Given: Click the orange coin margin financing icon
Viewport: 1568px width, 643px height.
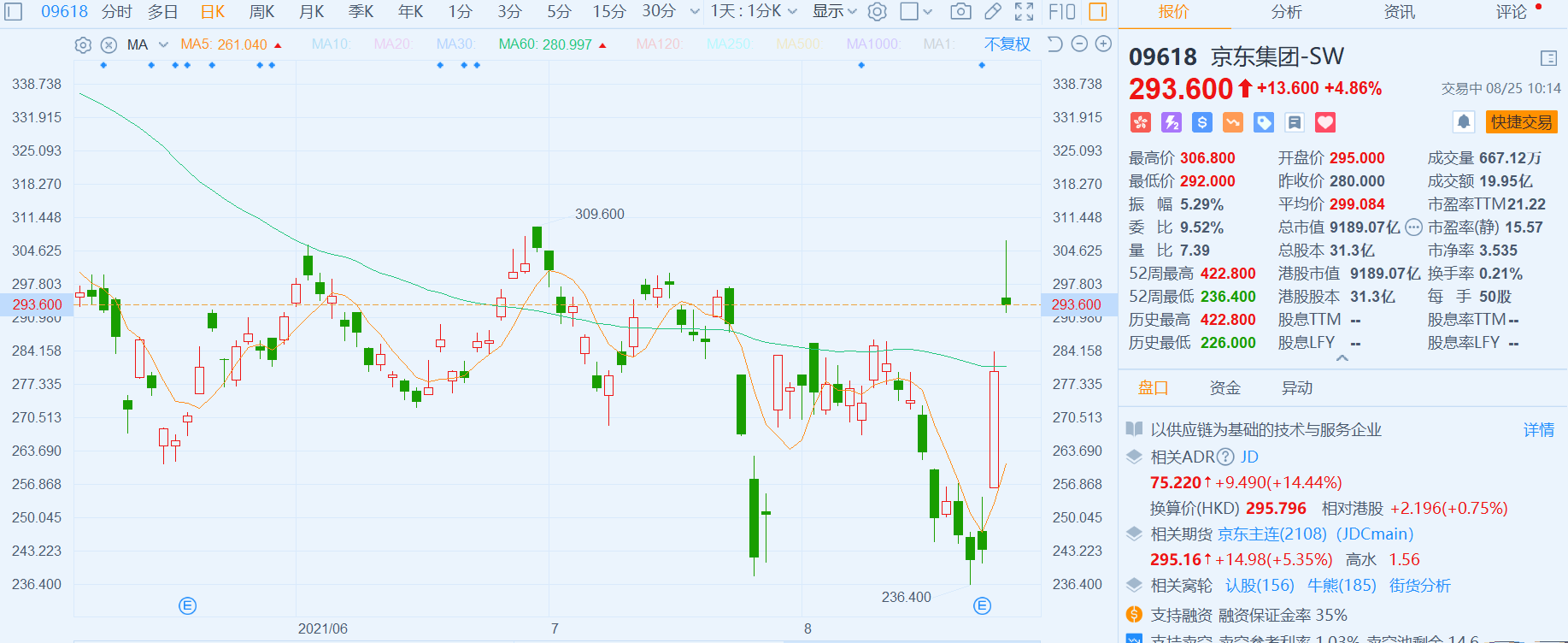Looking at the screenshot, I should (x=1134, y=615).
